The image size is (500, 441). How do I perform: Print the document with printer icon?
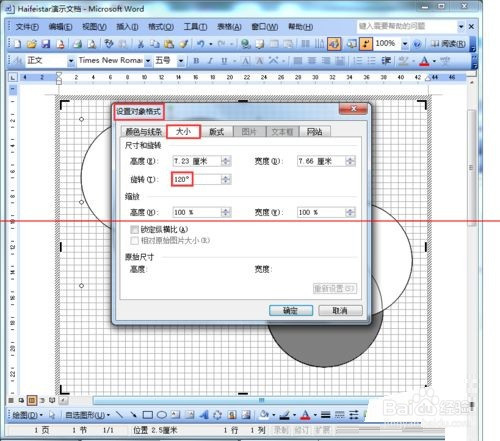pos(78,44)
